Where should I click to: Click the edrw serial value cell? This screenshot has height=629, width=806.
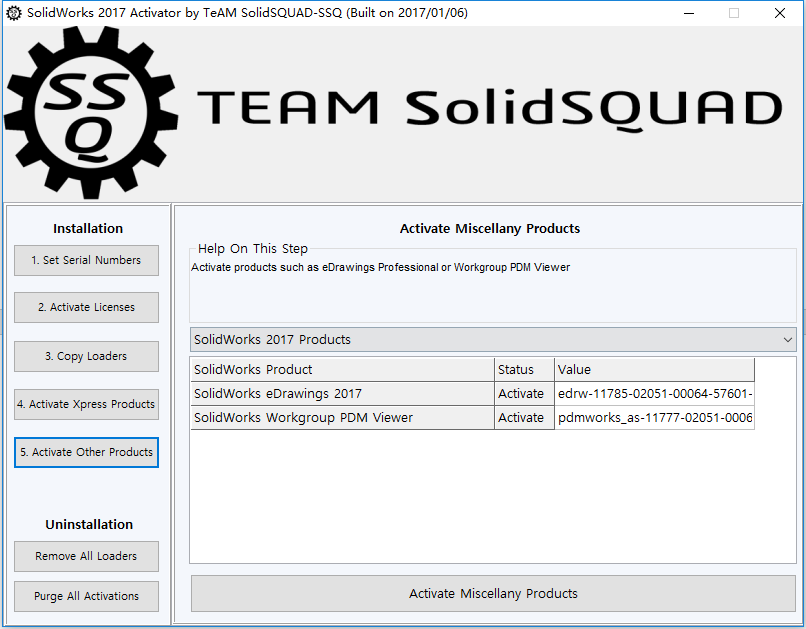[x=654, y=394]
